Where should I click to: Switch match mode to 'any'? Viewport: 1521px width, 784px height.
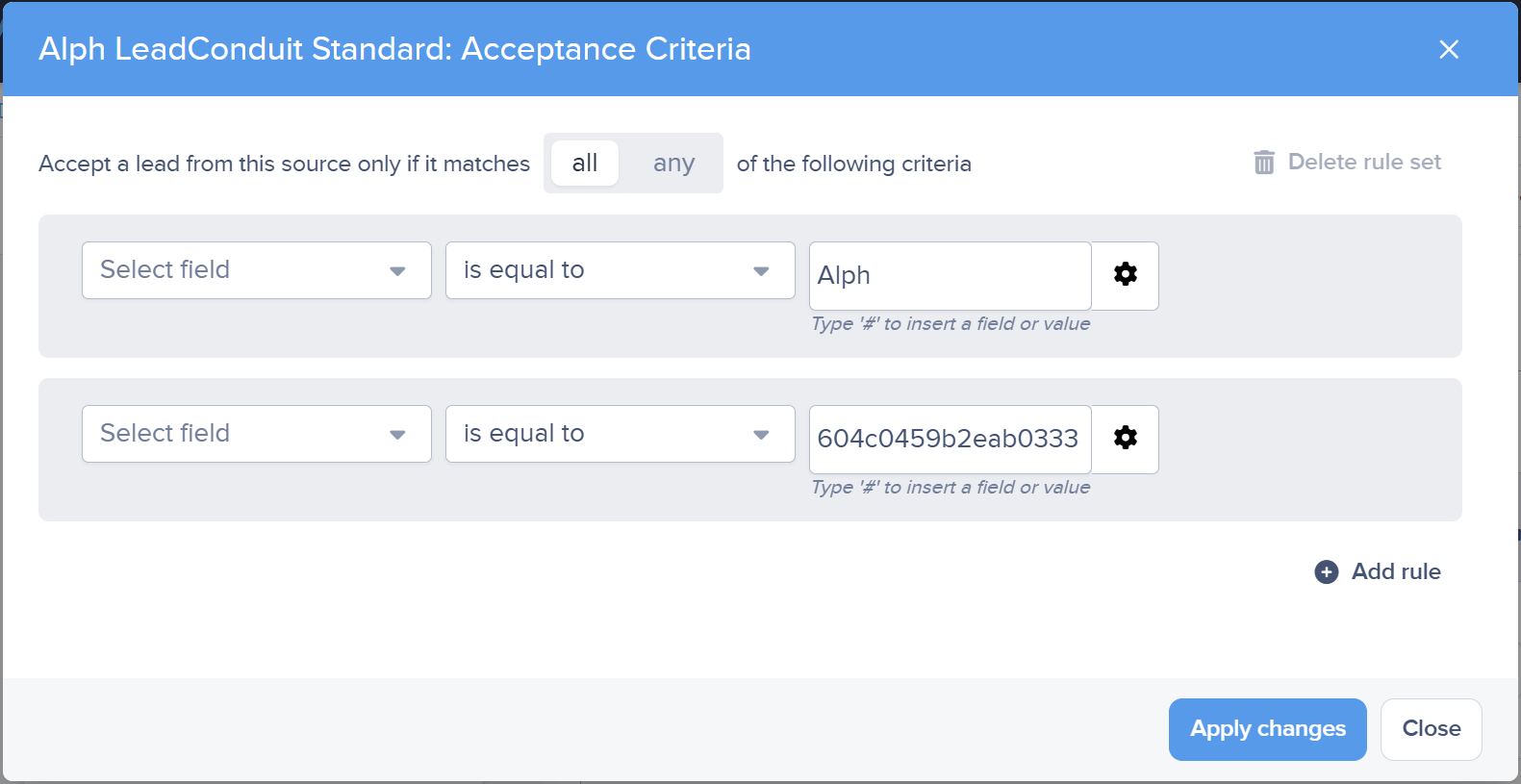pyautogui.click(x=673, y=164)
